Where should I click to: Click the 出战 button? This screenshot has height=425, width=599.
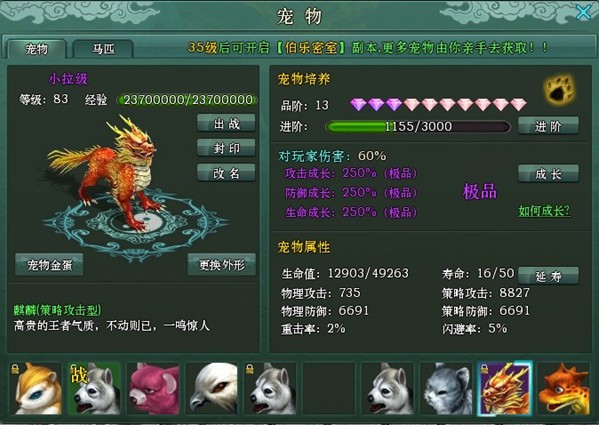(x=226, y=123)
